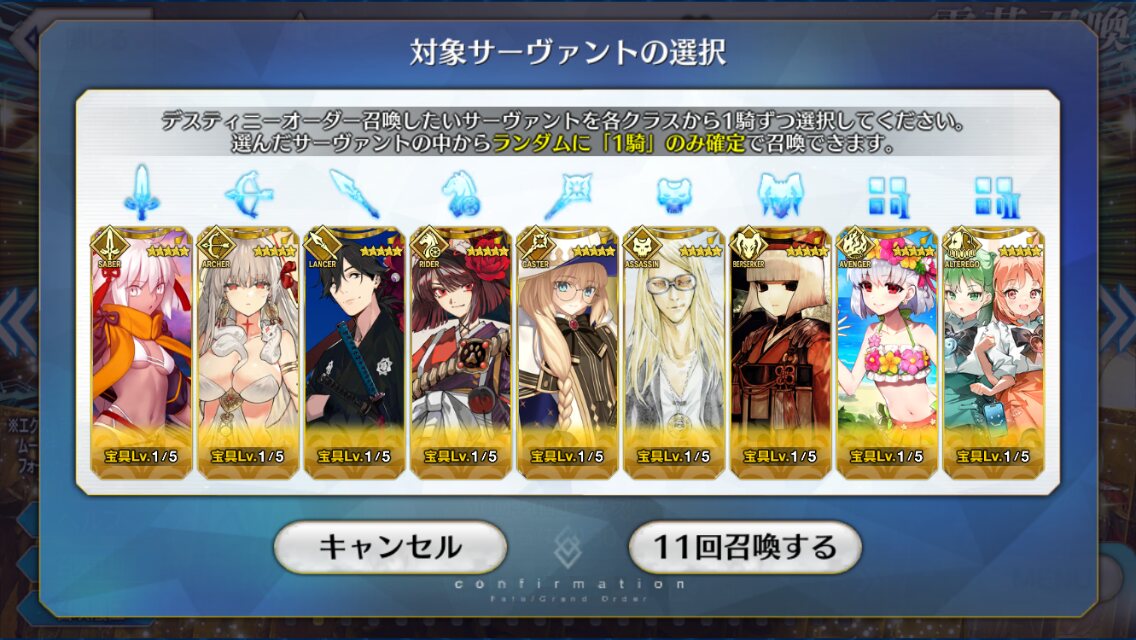This screenshot has height=640, width=1136.
Task: Select the CASTER servant card with glasses
Action: click(567, 353)
